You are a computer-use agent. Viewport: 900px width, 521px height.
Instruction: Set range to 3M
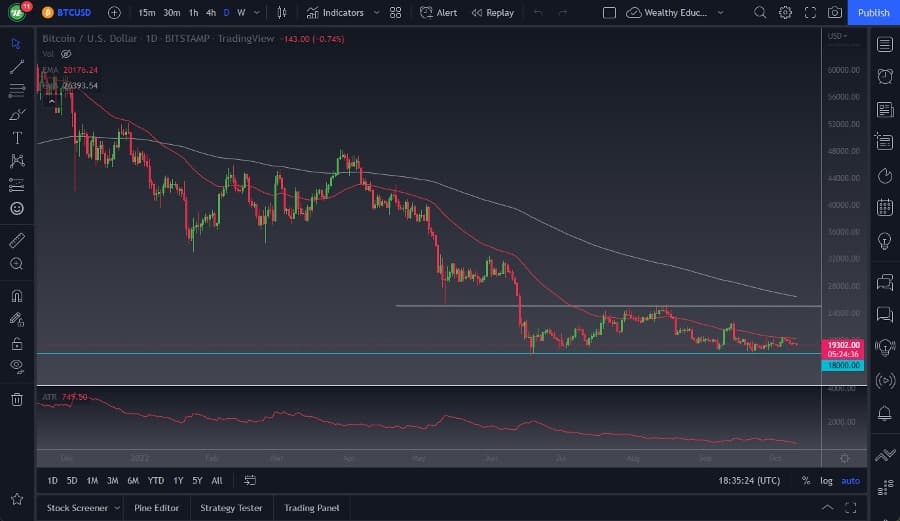tap(112, 481)
